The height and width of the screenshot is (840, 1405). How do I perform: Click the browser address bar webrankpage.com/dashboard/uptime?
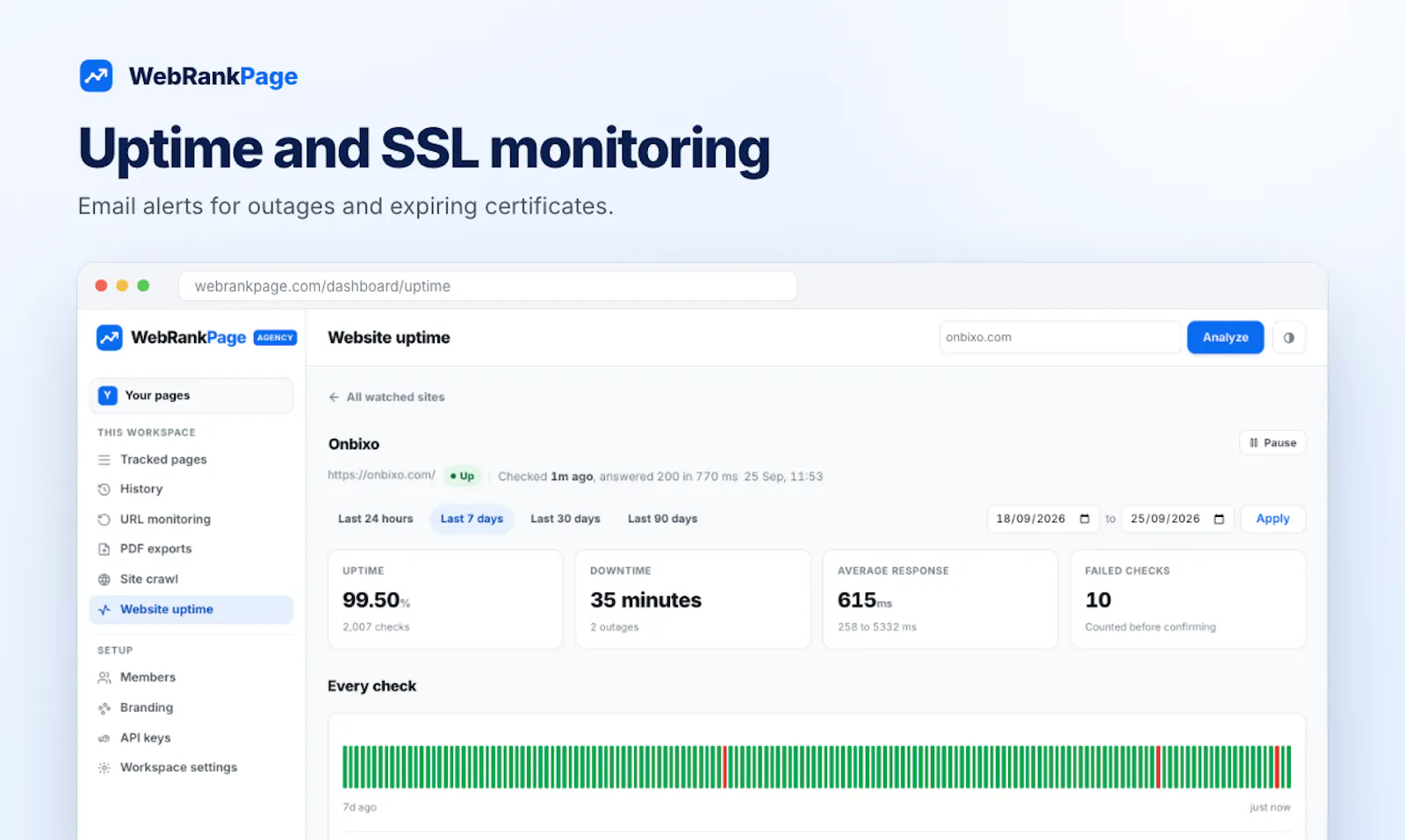pos(487,286)
